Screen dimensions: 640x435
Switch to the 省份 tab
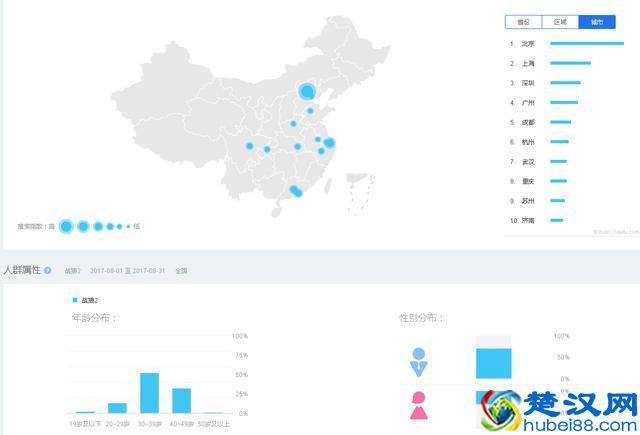click(x=523, y=21)
